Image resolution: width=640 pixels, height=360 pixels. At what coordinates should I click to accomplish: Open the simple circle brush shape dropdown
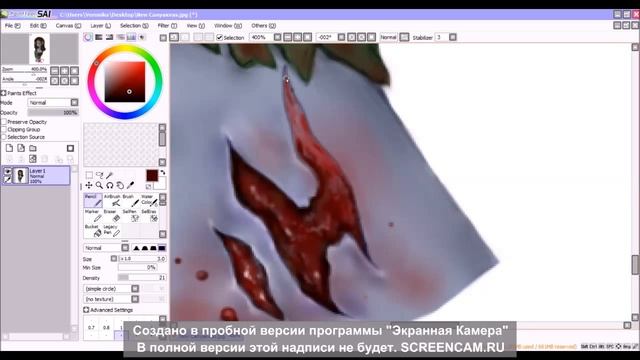coord(135,289)
